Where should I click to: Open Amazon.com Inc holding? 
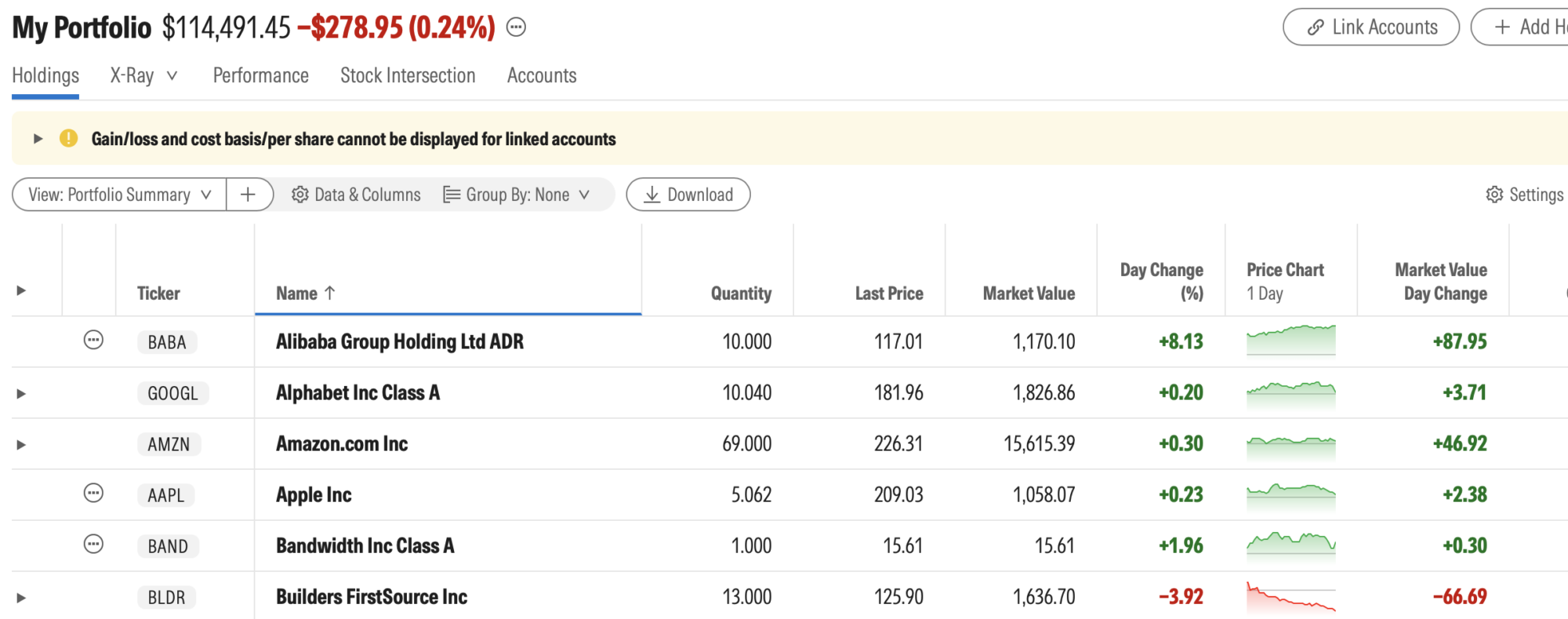coord(342,443)
